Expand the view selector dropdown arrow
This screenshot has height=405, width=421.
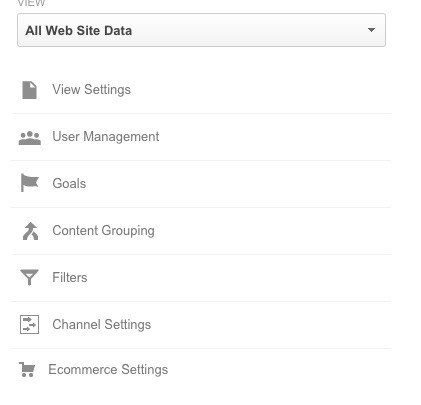[x=371, y=30]
